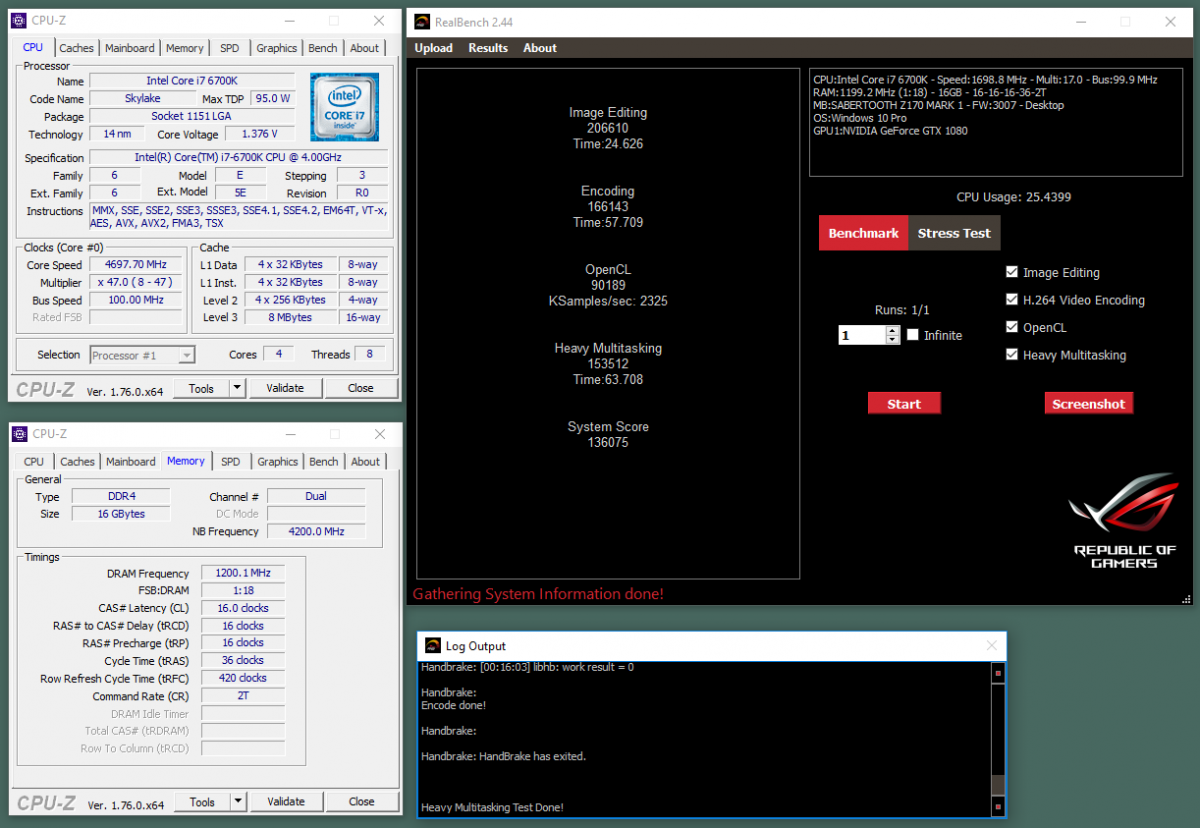The width and height of the screenshot is (1200, 828).
Task: Click the Encoding score 166143
Action: pos(608,206)
